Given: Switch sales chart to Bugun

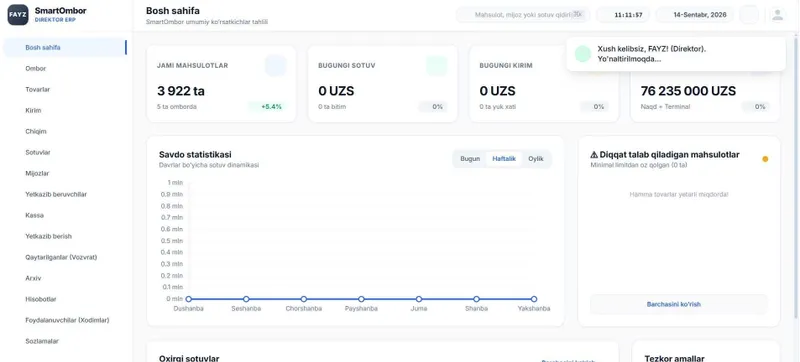Looking at the screenshot, I should coord(470,159).
